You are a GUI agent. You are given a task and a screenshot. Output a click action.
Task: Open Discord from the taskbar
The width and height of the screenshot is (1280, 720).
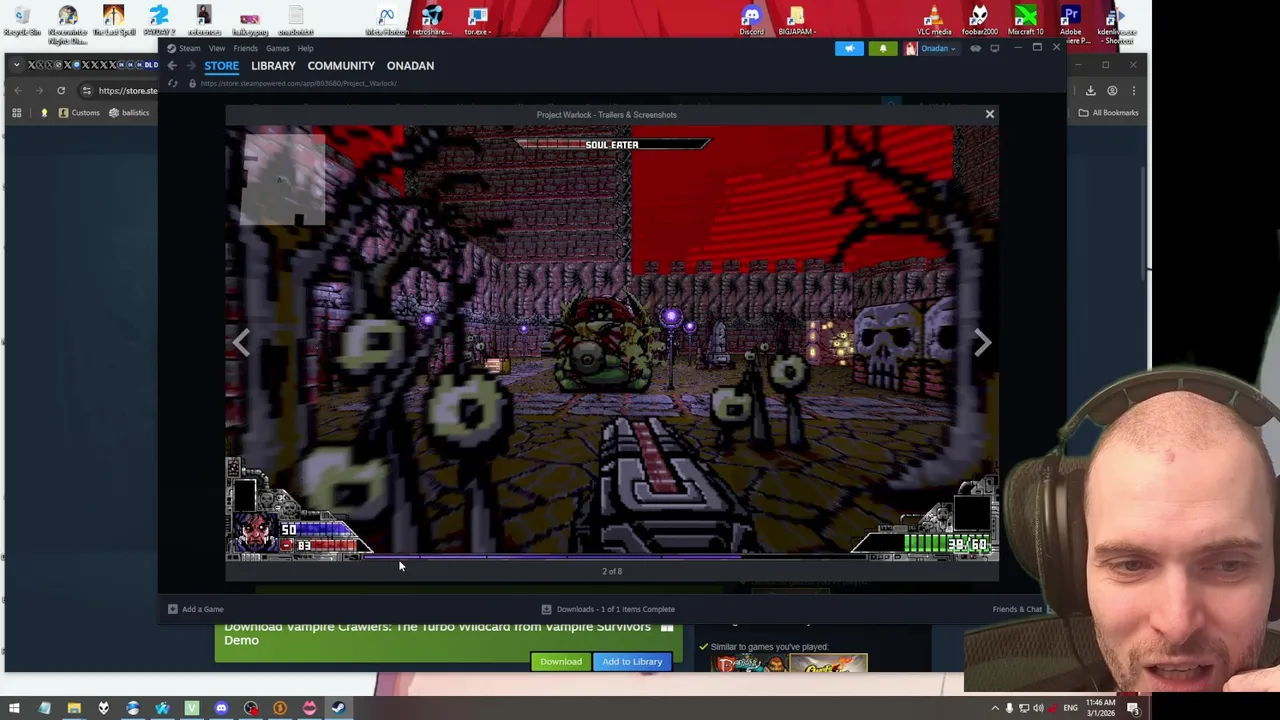(x=221, y=709)
